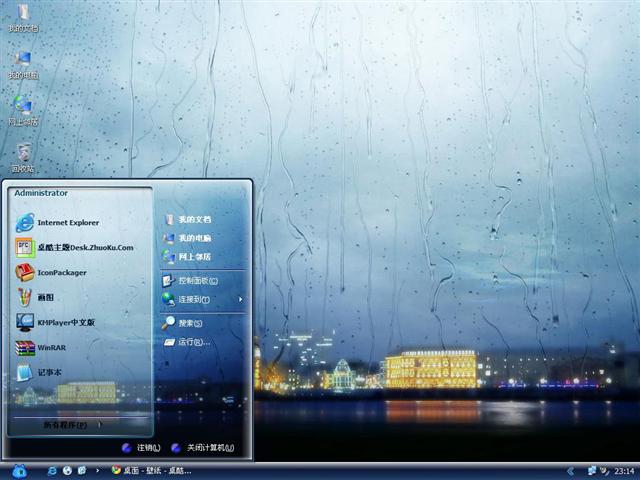This screenshot has width=640, height=480.
Task: Click the tray icon beside the clock
Action: pyautogui.click(x=604, y=471)
